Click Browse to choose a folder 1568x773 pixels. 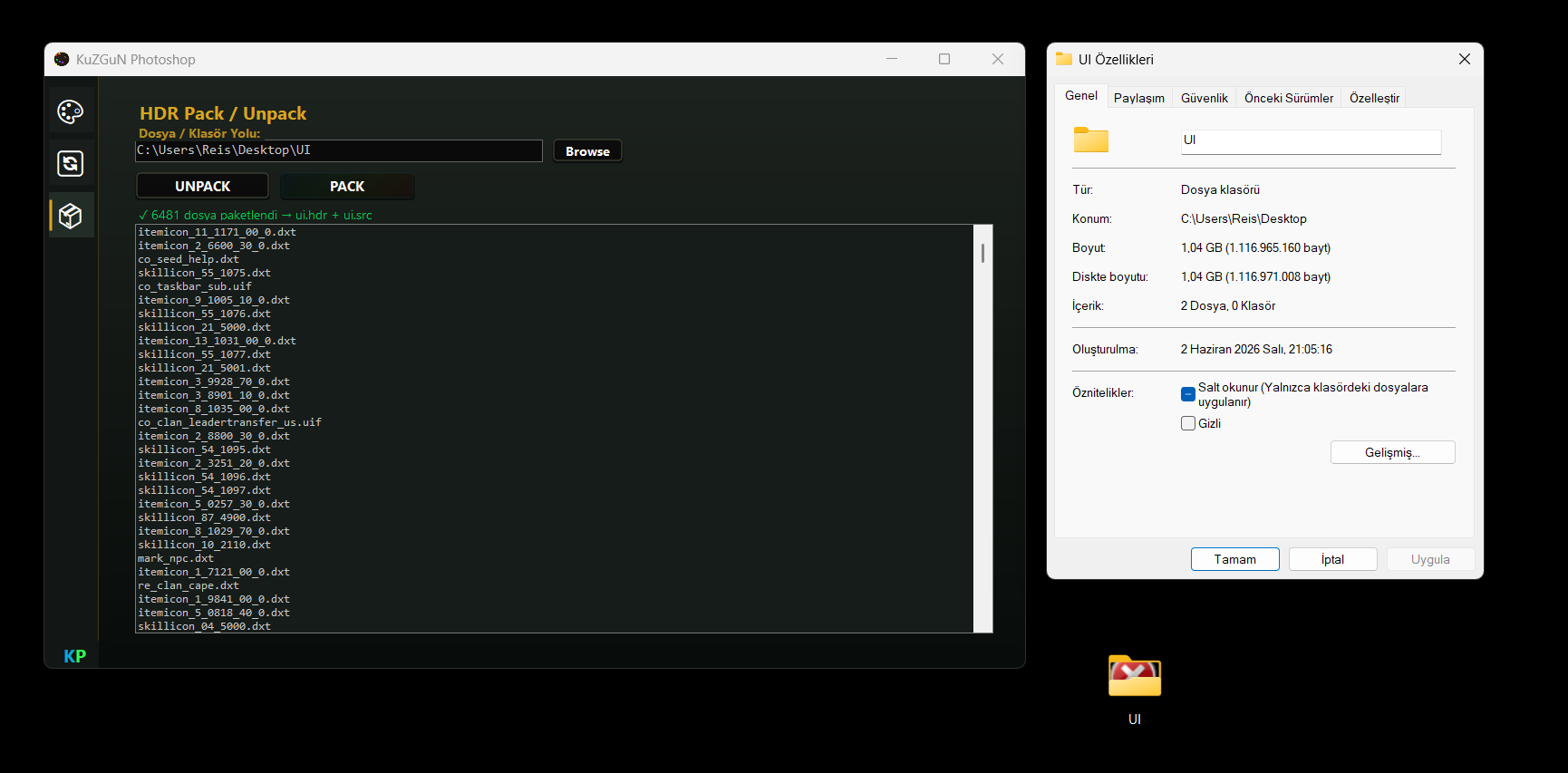(587, 151)
